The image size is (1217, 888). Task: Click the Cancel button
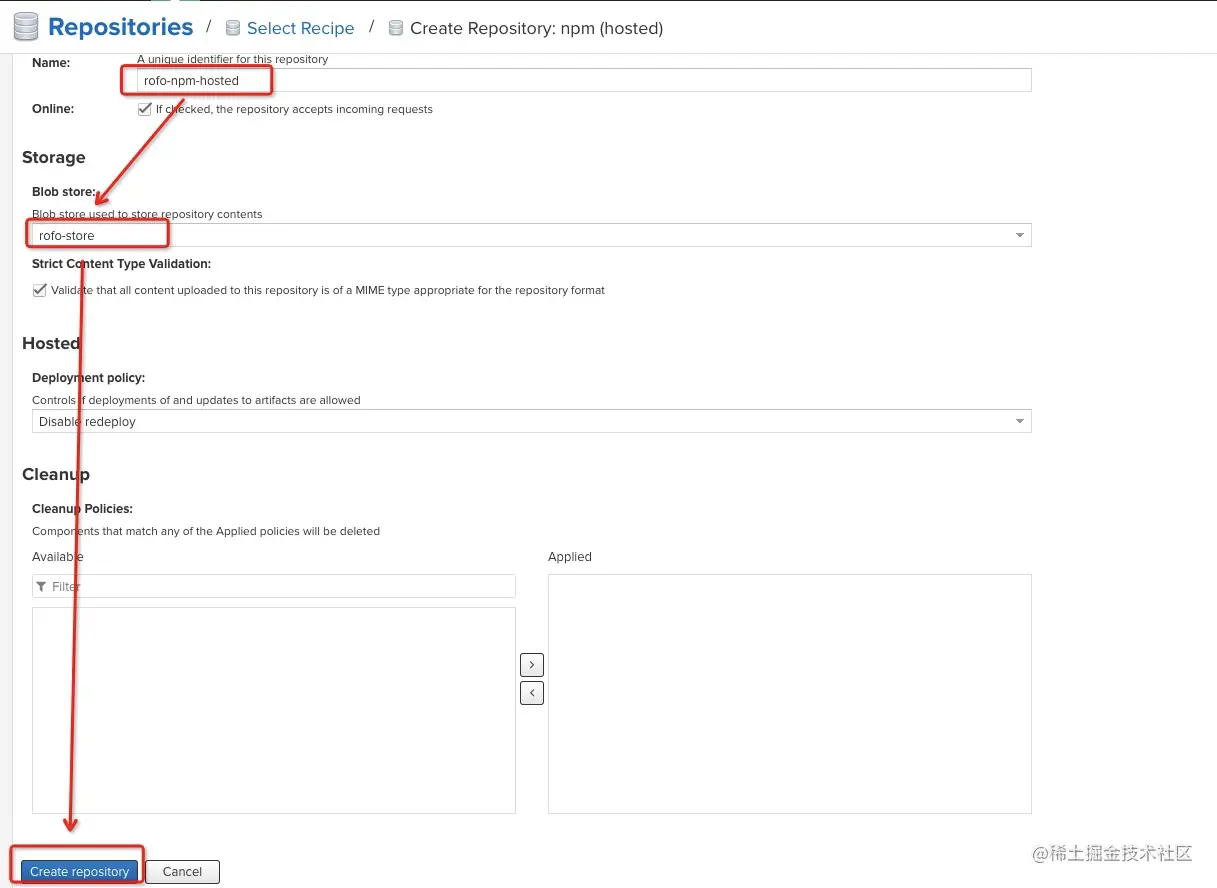[x=183, y=871]
